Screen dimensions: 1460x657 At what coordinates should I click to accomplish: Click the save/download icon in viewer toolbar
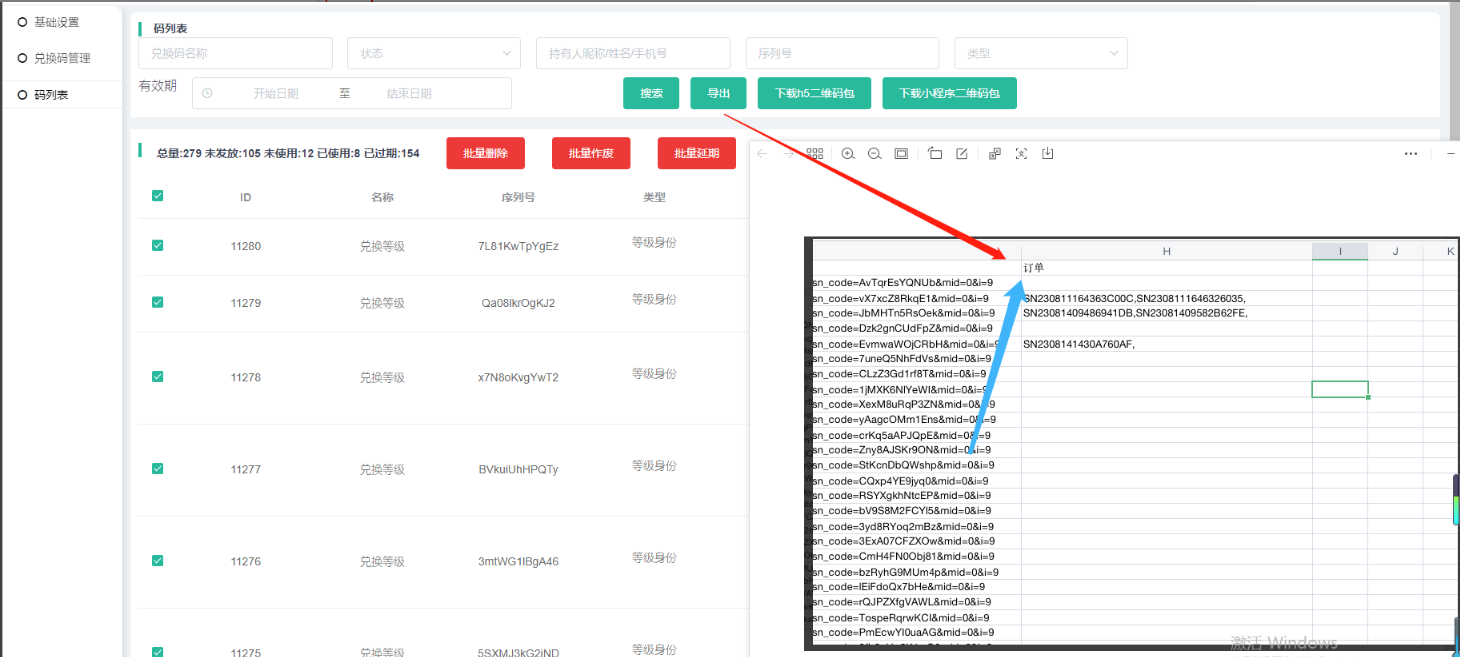1048,154
